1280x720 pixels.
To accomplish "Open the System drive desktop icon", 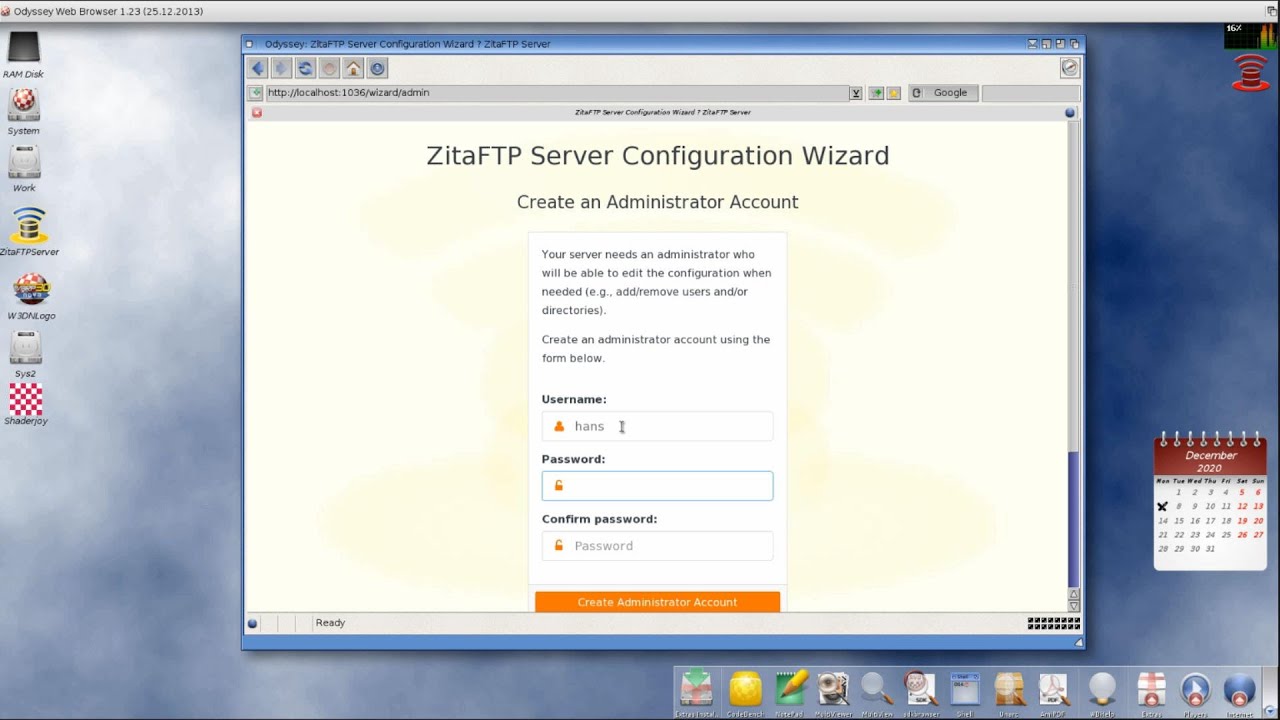I will (23, 112).
